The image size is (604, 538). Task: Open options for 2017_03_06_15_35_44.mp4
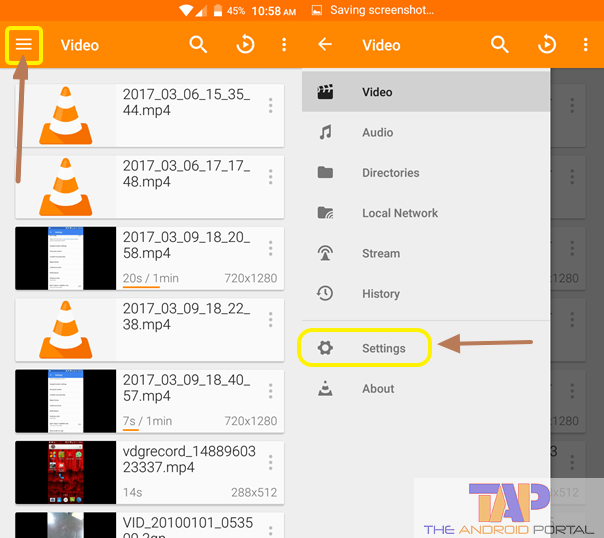click(270, 105)
